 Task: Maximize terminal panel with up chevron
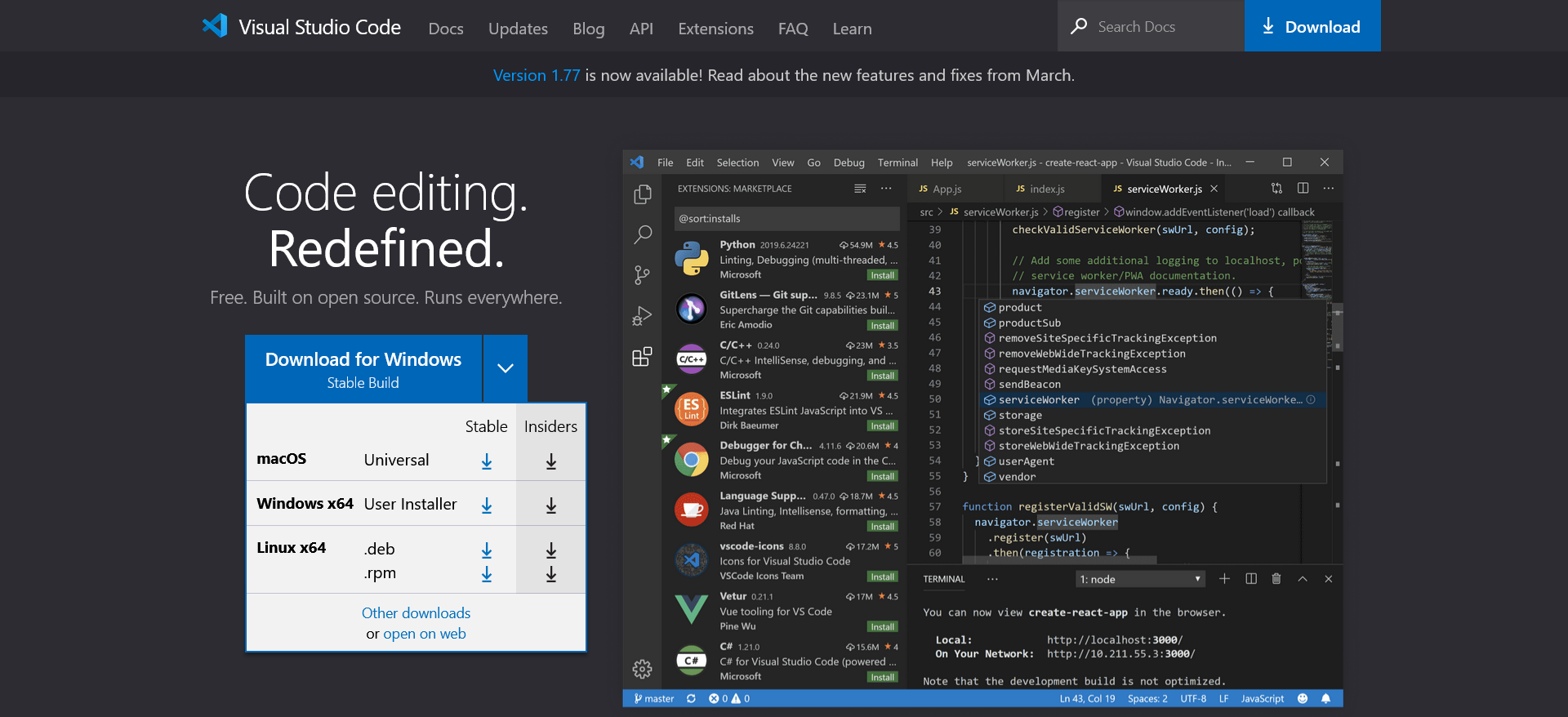tap(1303, 579)
